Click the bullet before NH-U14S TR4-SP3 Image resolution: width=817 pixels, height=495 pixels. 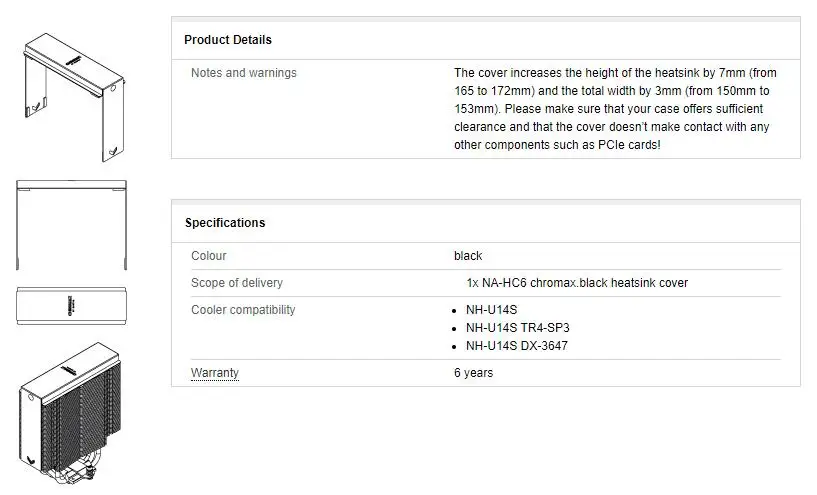tap(456, 329)
